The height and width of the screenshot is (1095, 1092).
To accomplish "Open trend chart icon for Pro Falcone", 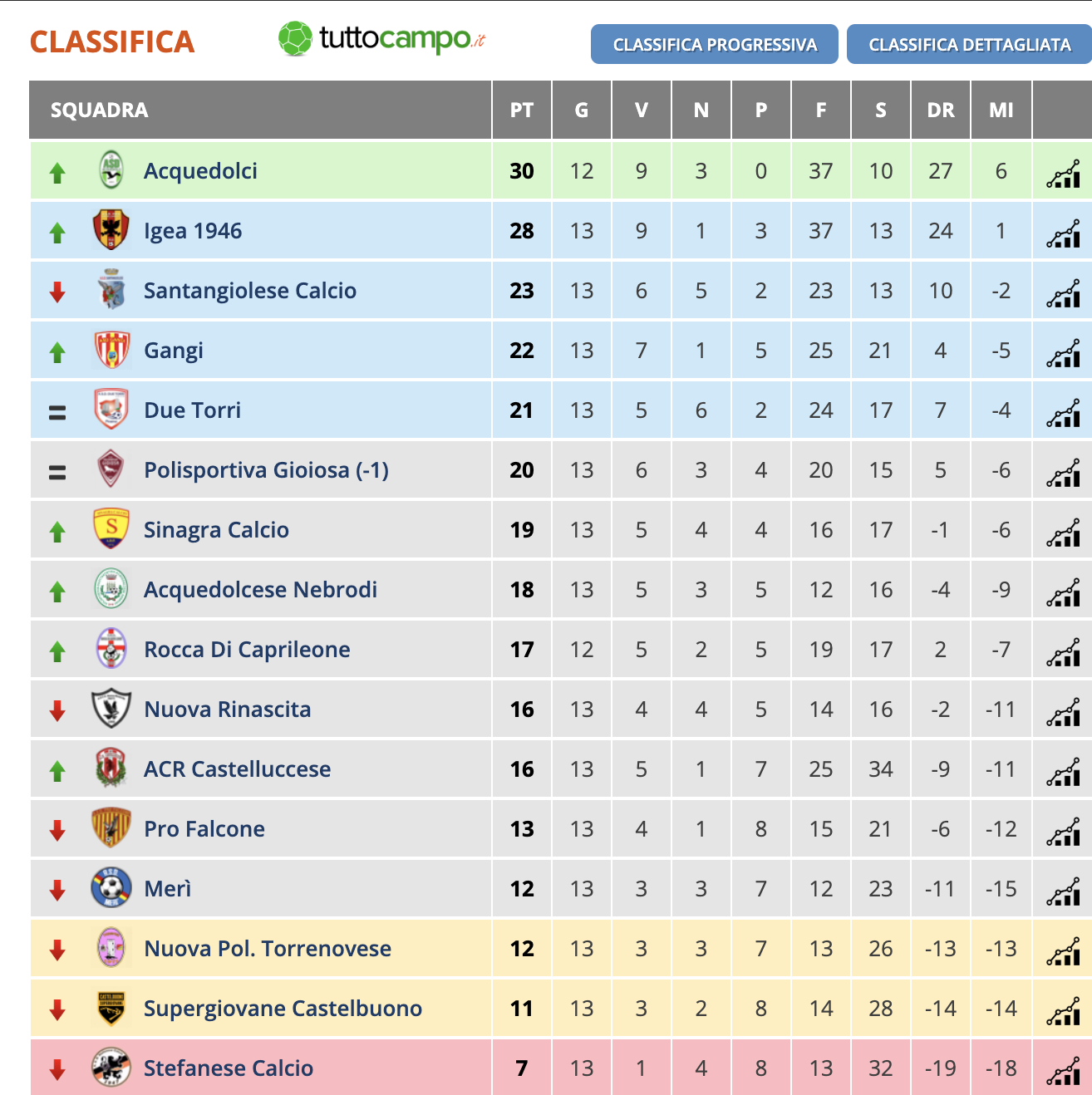I will [1063, 832].
